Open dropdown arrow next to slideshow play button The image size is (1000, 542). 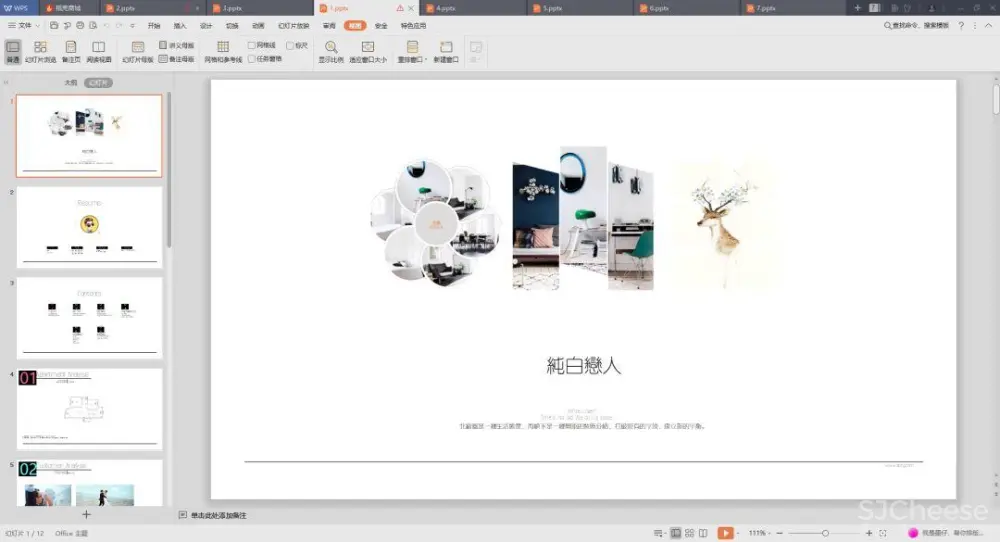coord(738,533)
